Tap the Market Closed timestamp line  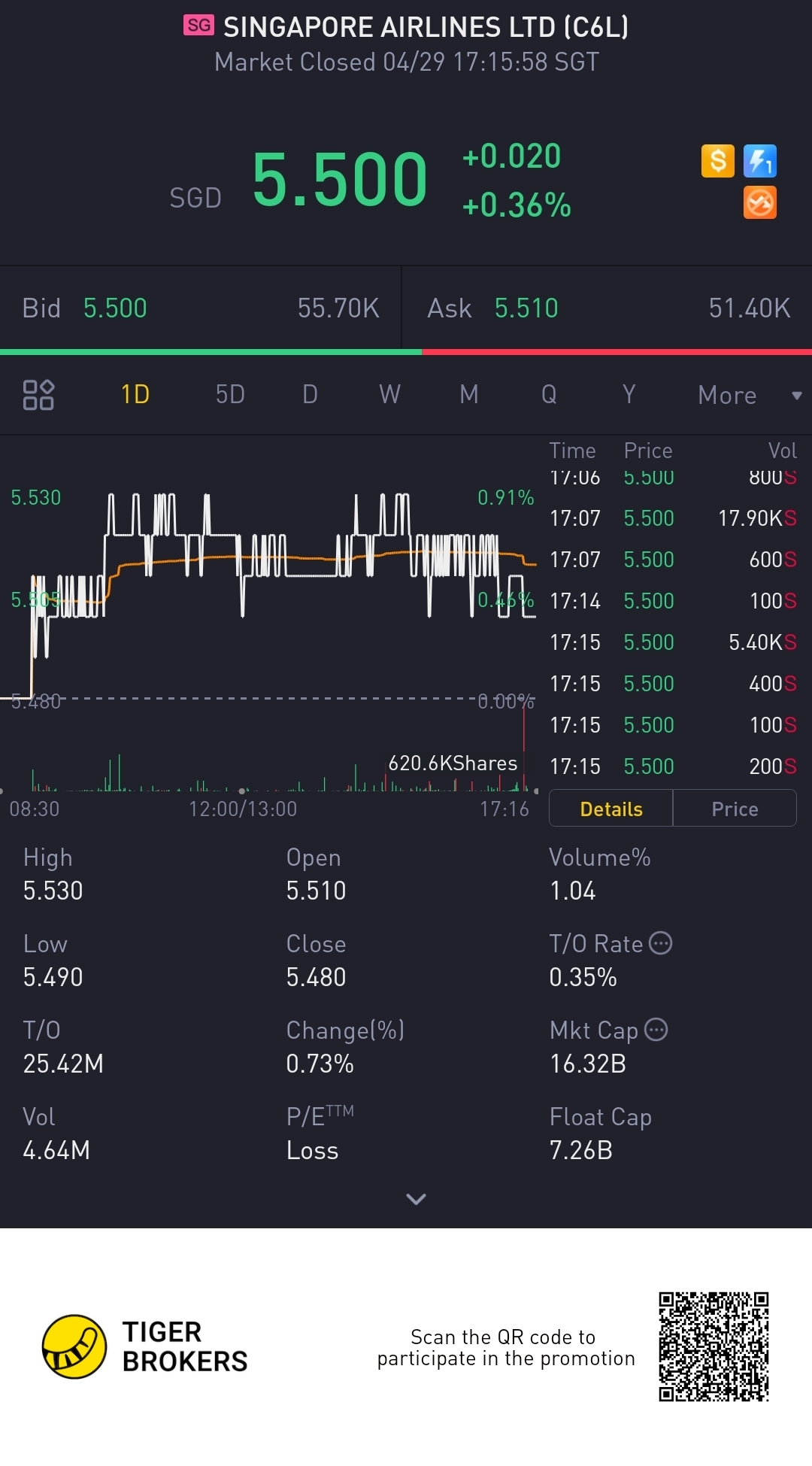(407, 62)
